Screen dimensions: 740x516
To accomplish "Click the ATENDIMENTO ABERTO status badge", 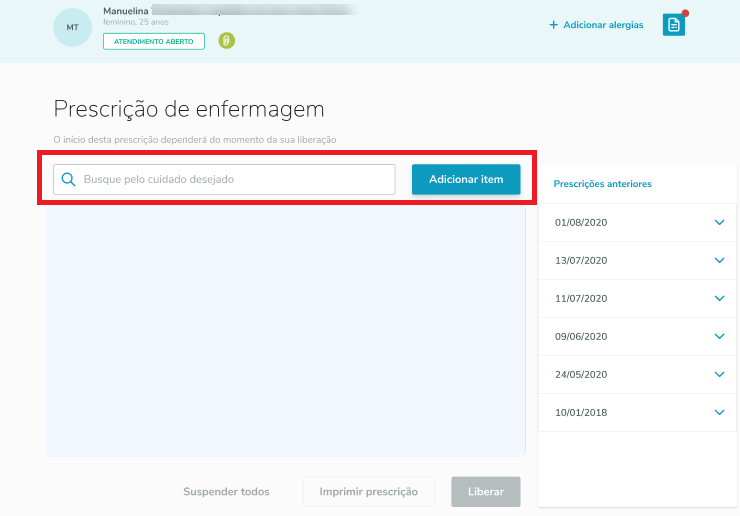I will coord(154,42).
